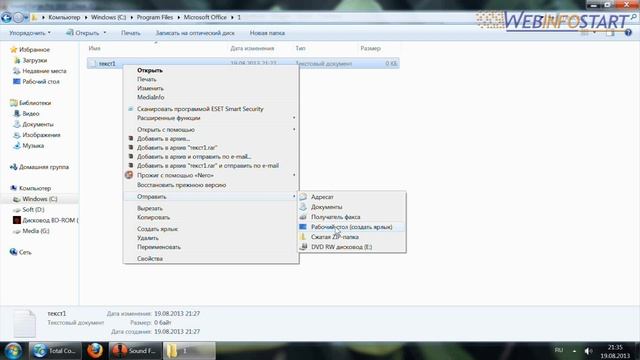Select Media (G:) drive
Image resolution: width=640 pixels, height=360 pixels.
(x=31, y=231)
